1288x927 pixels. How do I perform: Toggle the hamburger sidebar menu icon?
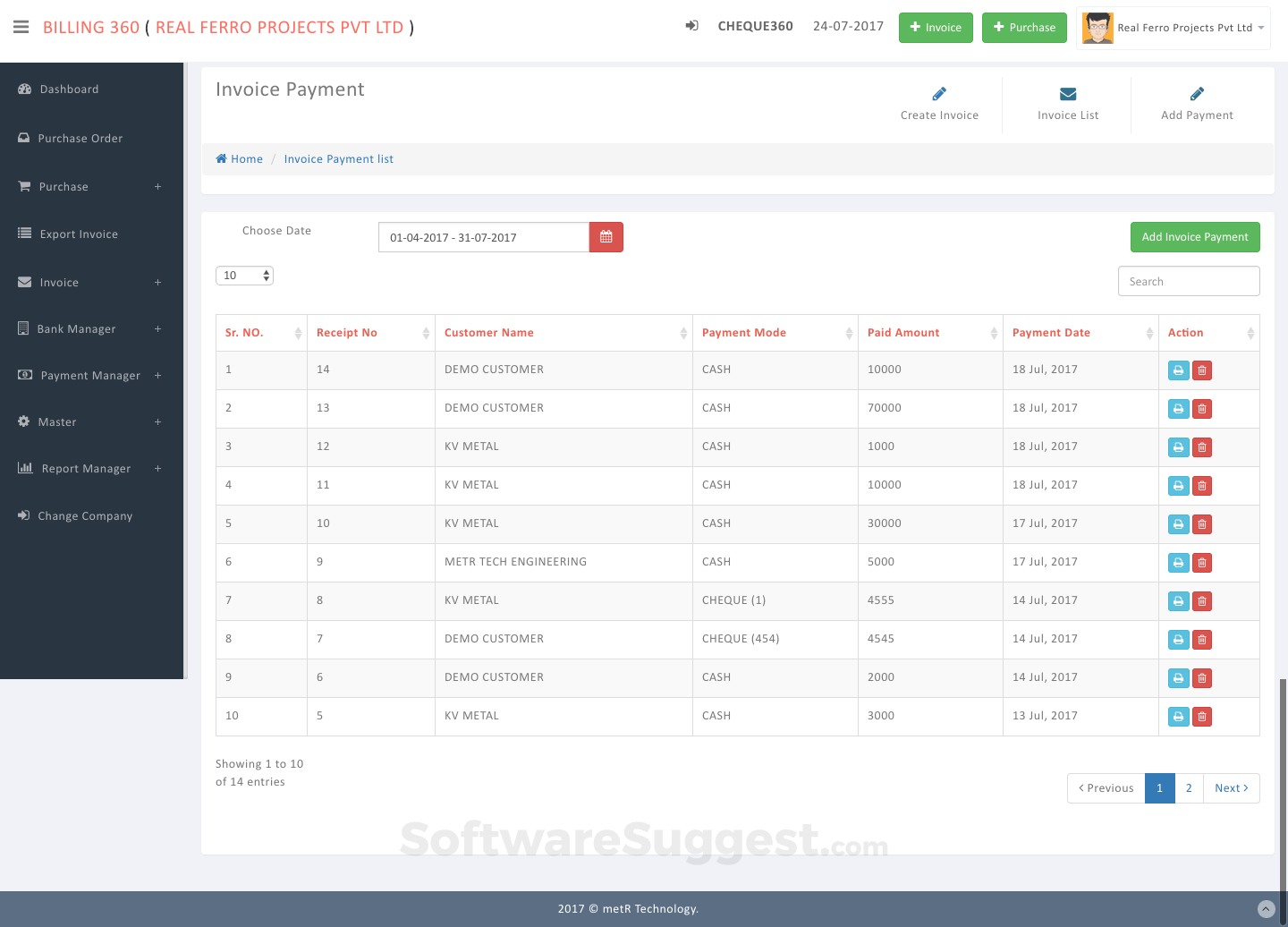(21, 27)
